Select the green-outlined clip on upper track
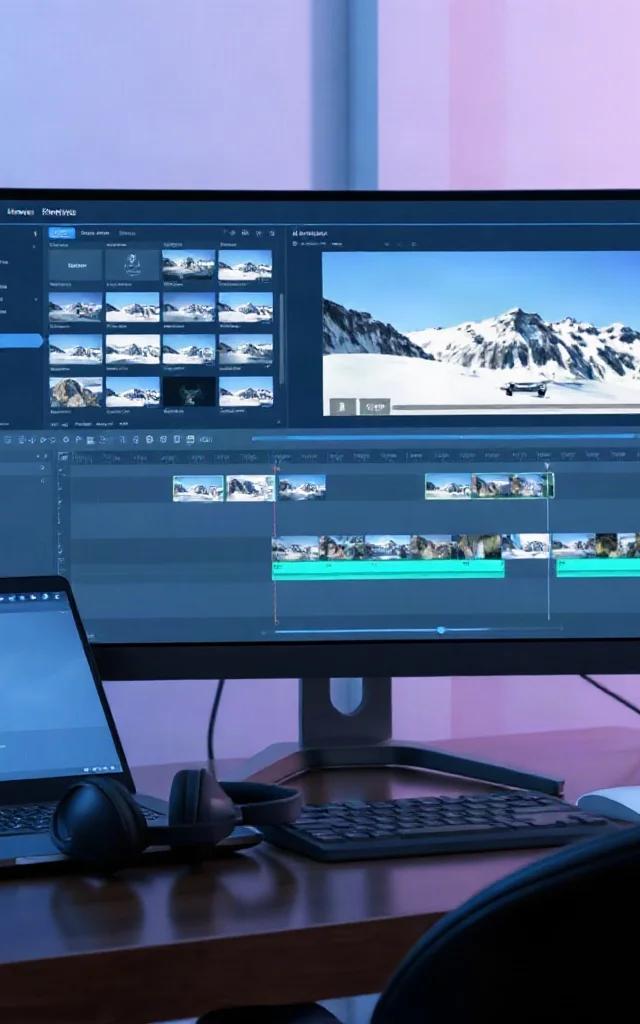 pyautogui.click(x=489, y=486)
